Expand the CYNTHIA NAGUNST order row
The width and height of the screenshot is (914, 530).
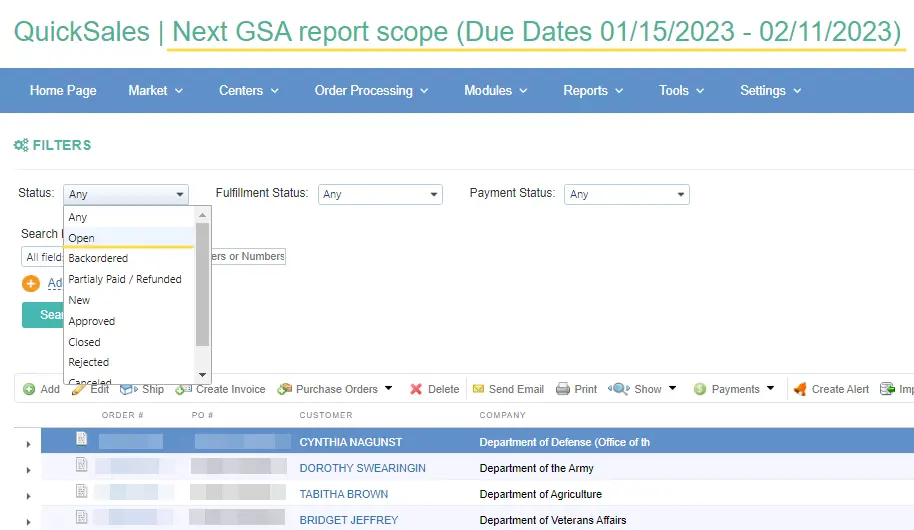[x=28, y=444]
